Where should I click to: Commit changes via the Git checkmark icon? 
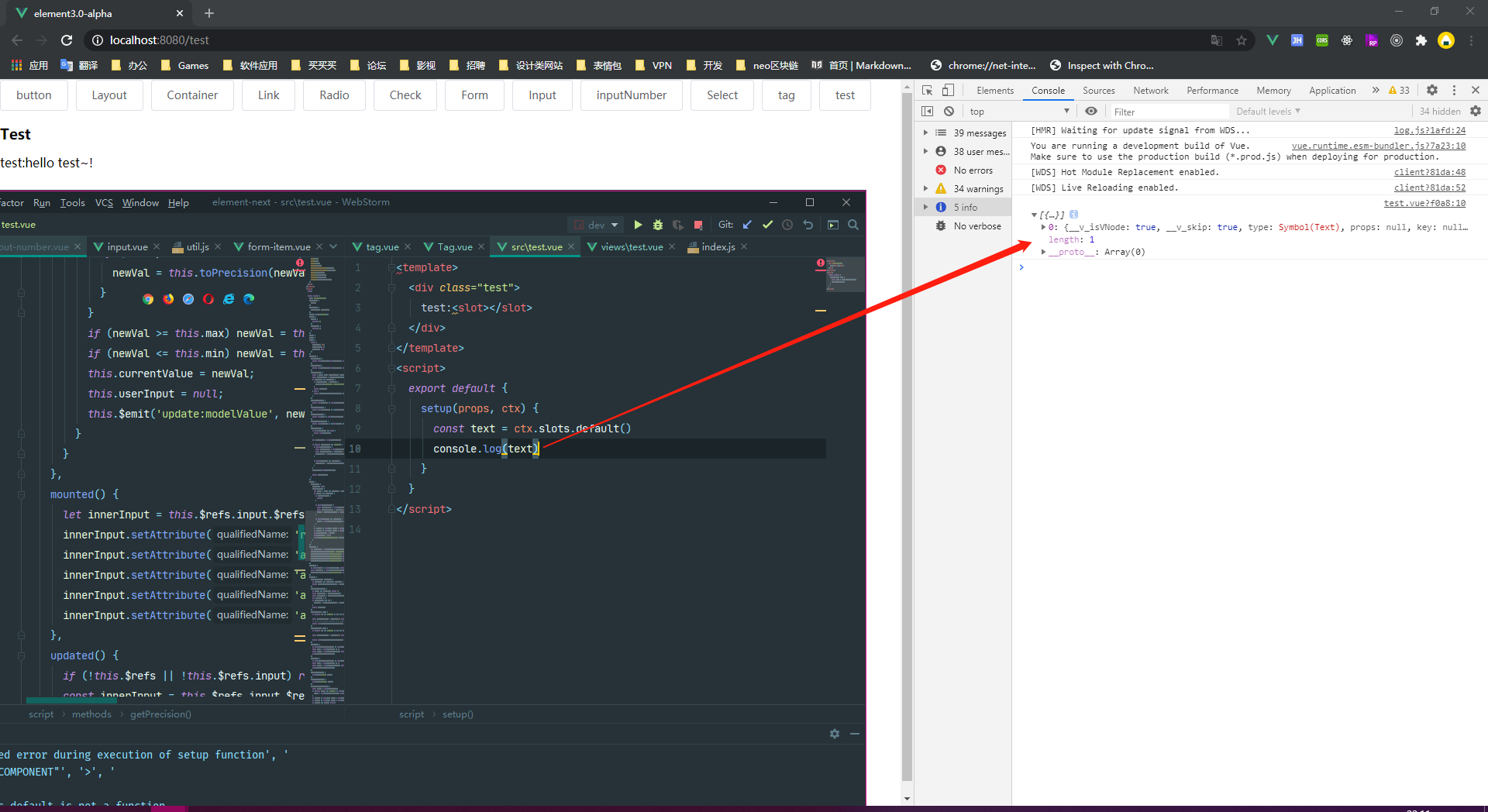coord(767,225)
